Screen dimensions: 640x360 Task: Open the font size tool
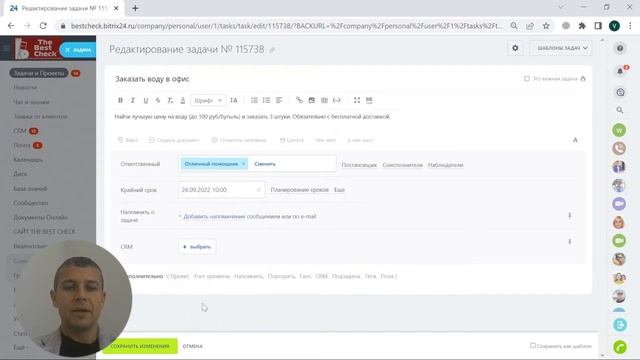pos(234,100)
